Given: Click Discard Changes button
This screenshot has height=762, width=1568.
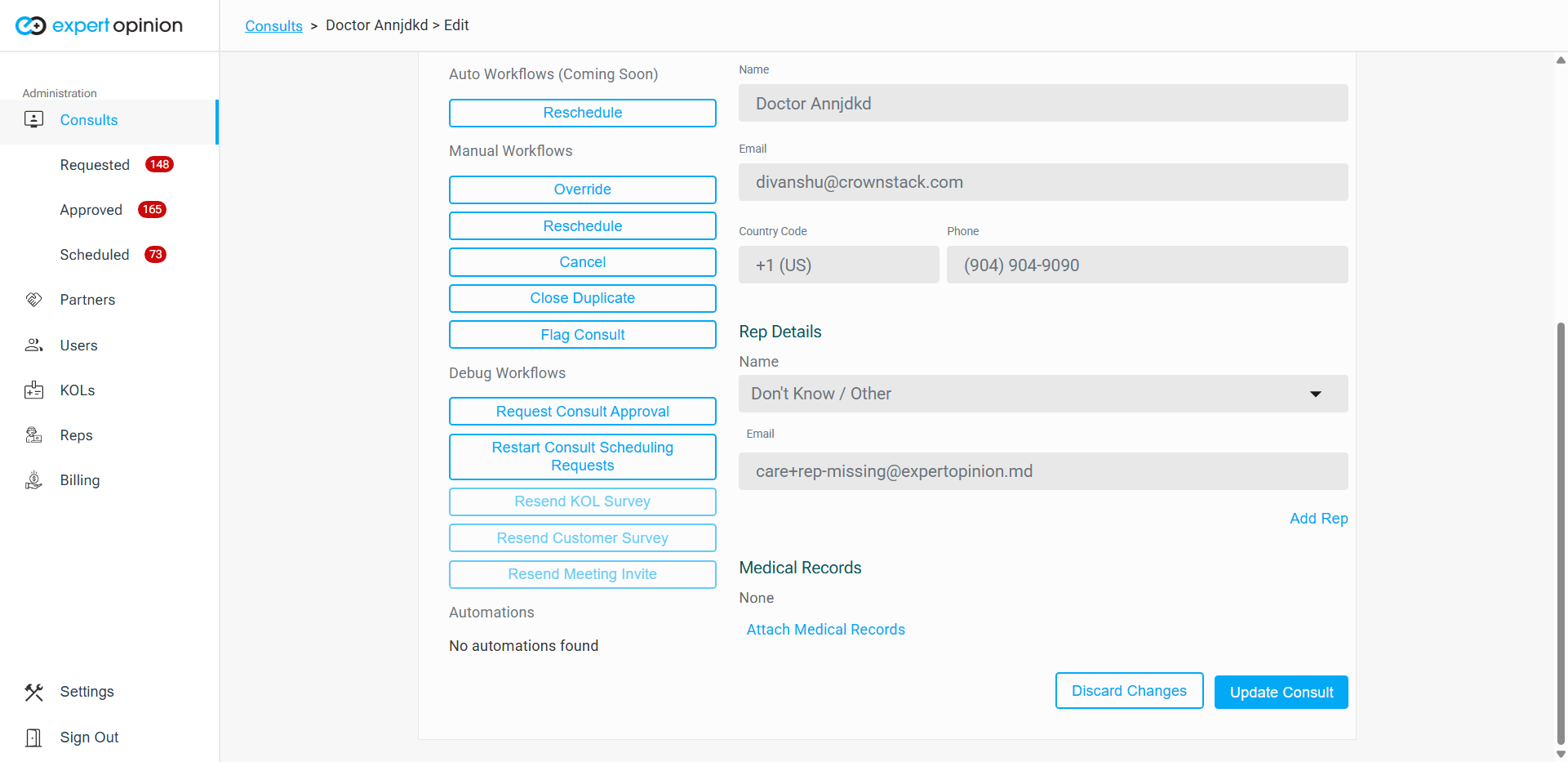Looking at the screenshot, I should (x=1128, y=691).
